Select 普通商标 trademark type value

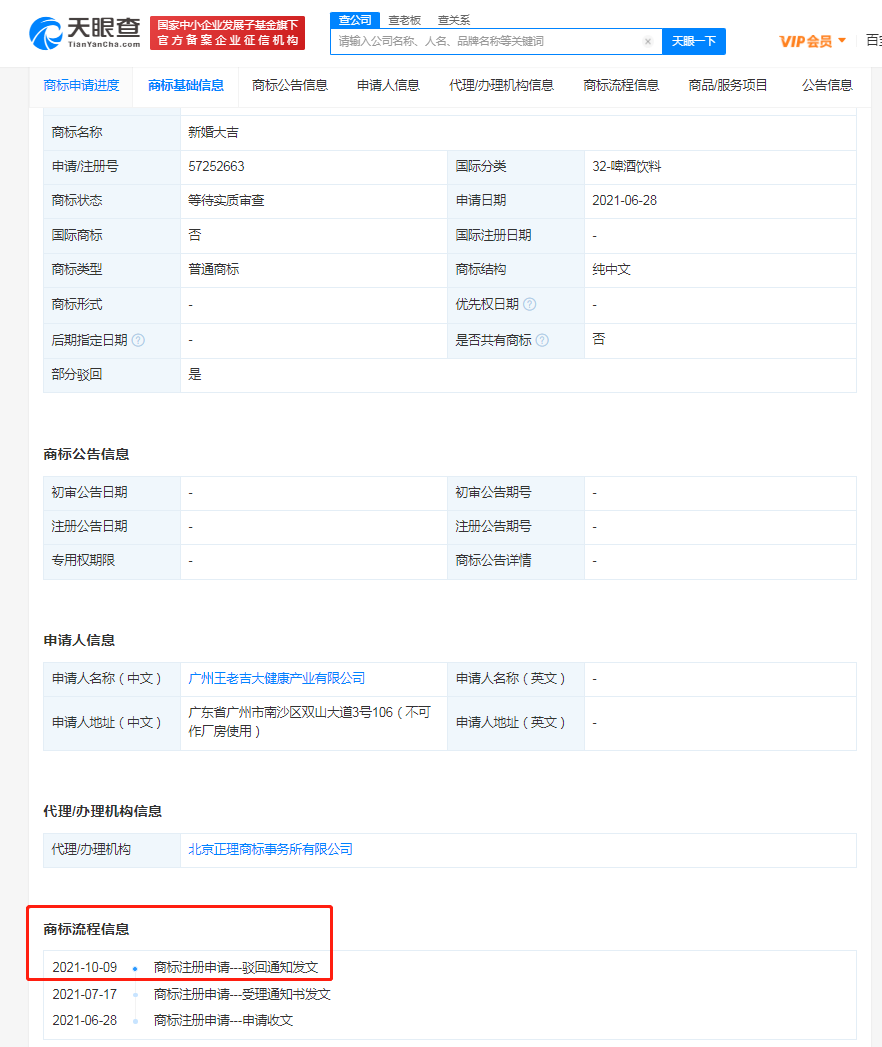click(214, 270)
